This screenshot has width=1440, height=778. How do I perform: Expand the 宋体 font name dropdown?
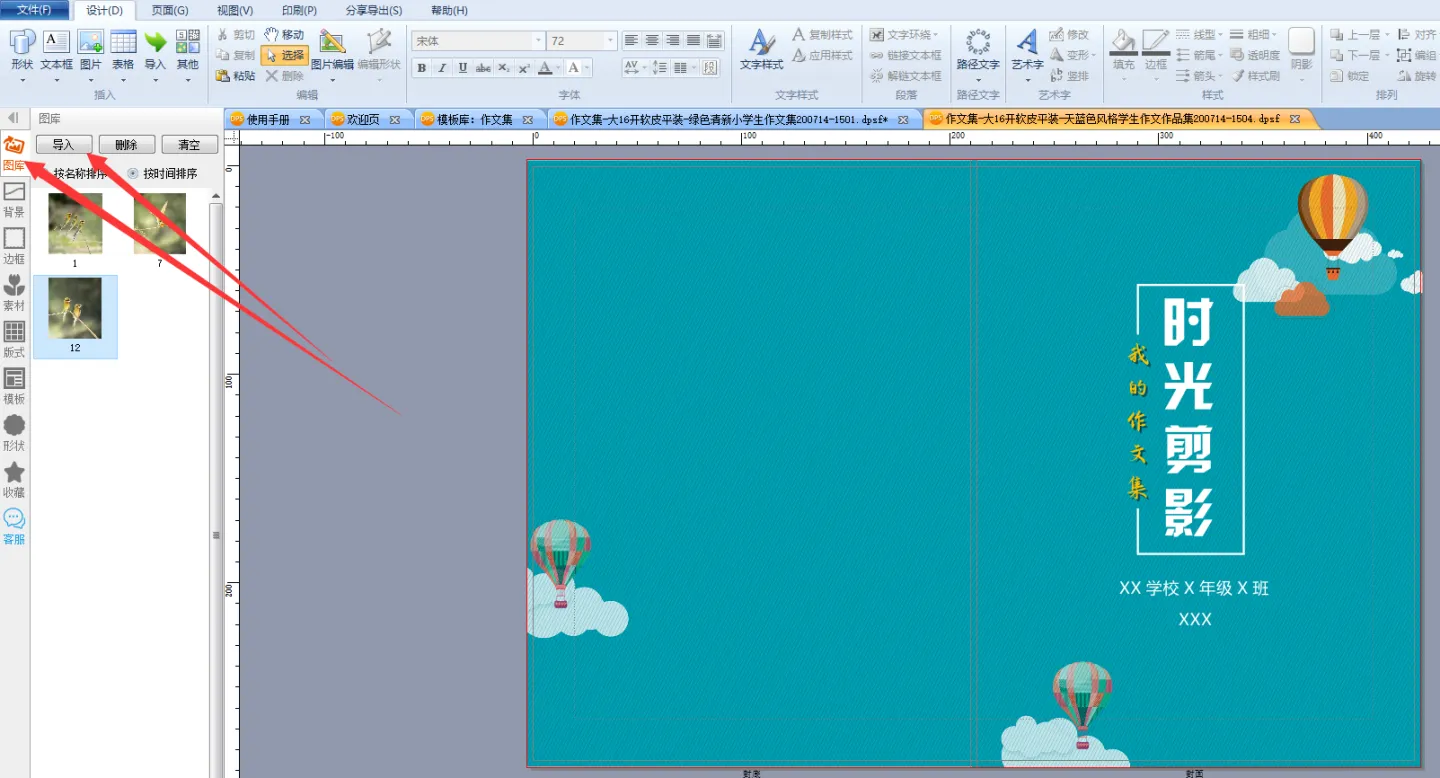click(538, 41)
